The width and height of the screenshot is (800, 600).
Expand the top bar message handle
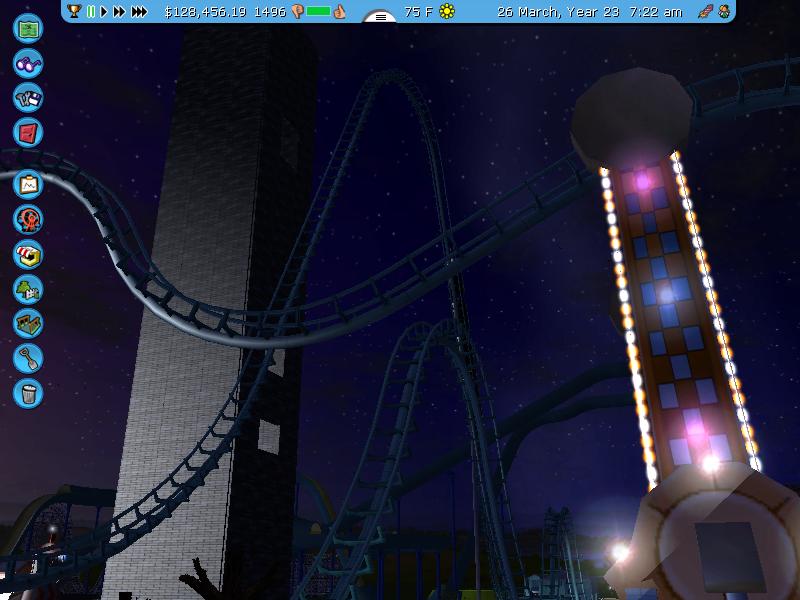coord(380,17)
